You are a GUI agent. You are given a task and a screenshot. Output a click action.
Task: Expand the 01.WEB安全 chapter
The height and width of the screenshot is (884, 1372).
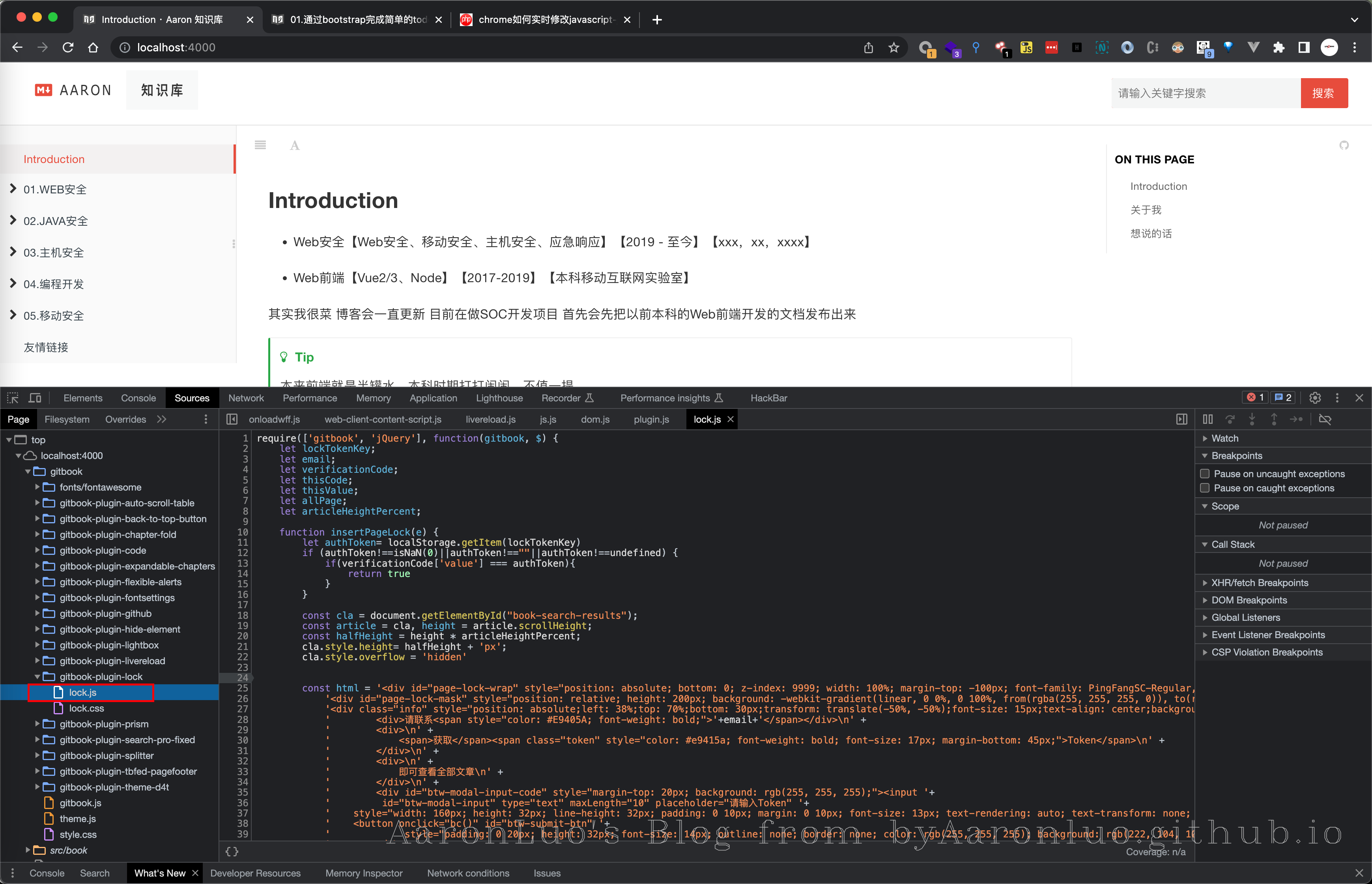point(13,189)
